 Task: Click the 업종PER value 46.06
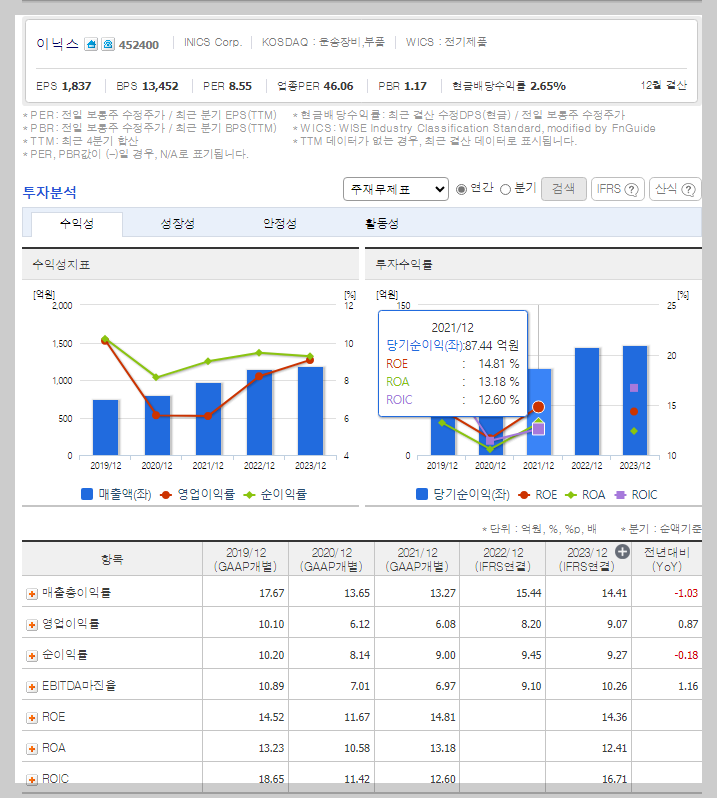[338, 86]
